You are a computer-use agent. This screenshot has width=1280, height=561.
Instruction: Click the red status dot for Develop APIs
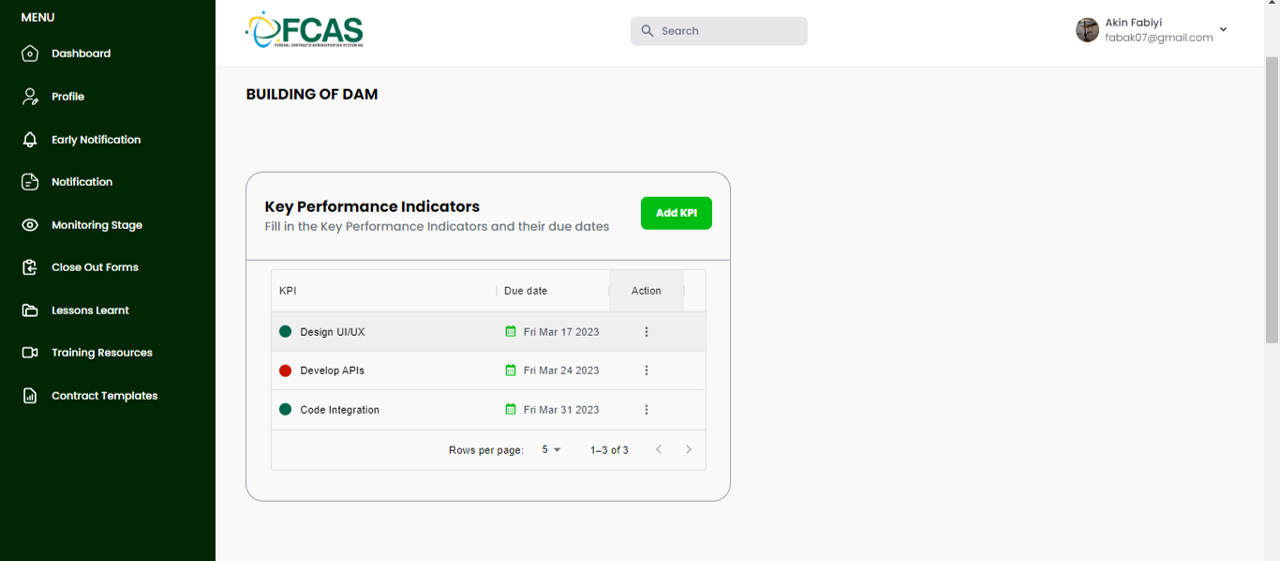click(x=285, y=371)
